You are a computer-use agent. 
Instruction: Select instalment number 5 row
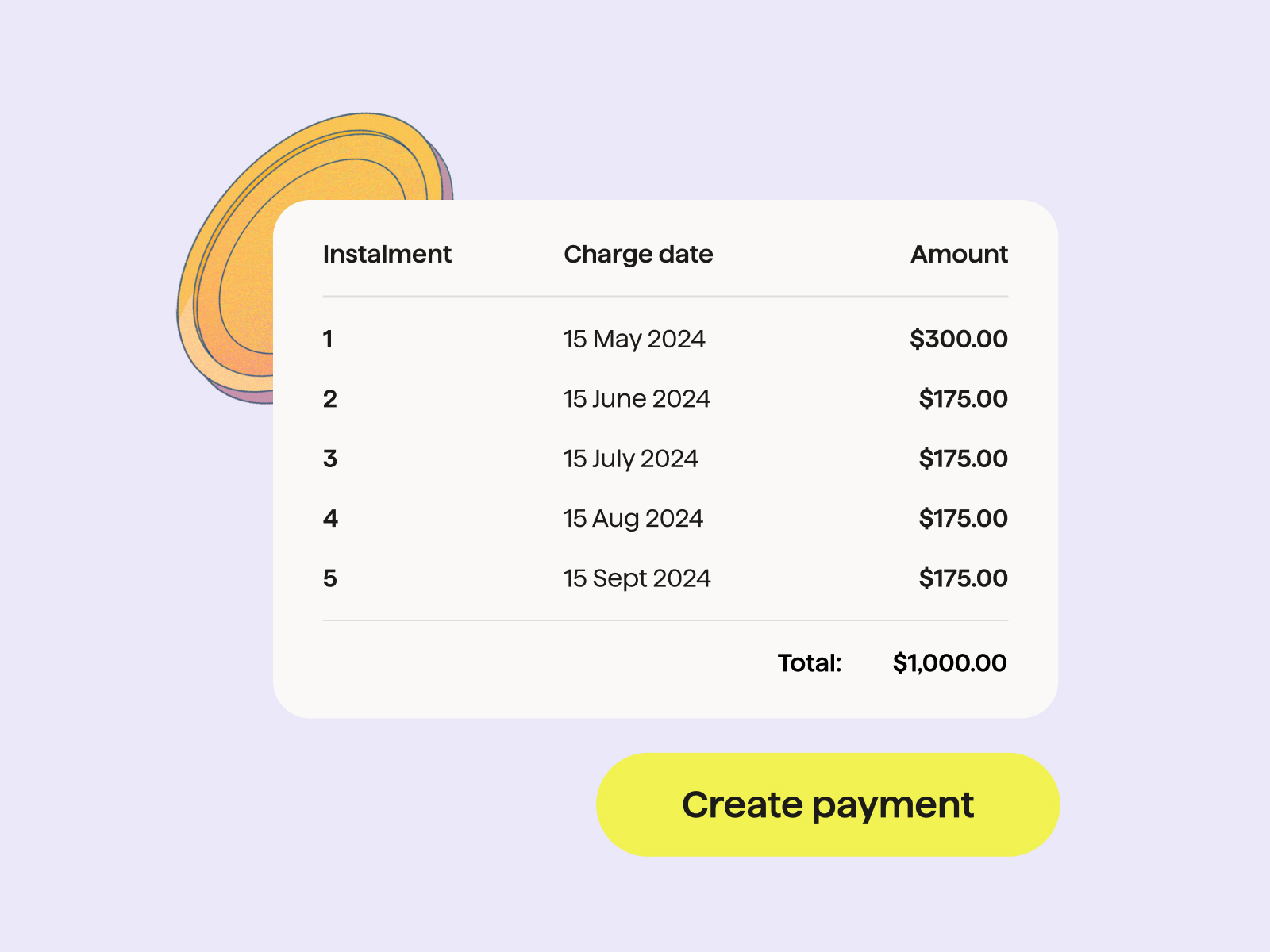tap(665, 578)
